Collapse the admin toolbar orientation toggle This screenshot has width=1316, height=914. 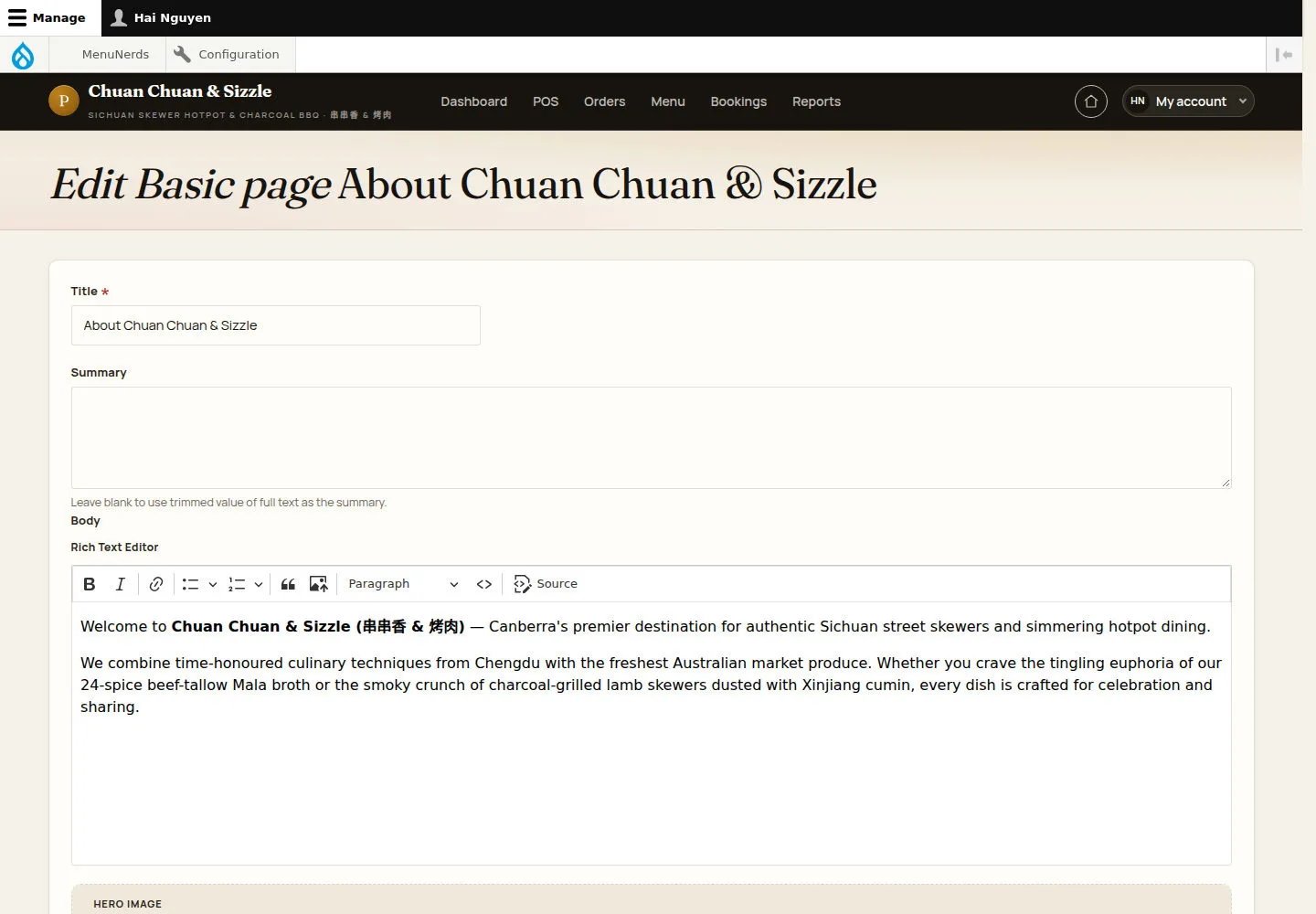1284,55
